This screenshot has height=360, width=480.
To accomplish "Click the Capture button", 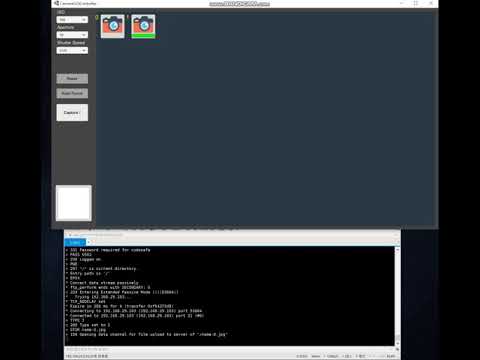I will click(72, 113).
